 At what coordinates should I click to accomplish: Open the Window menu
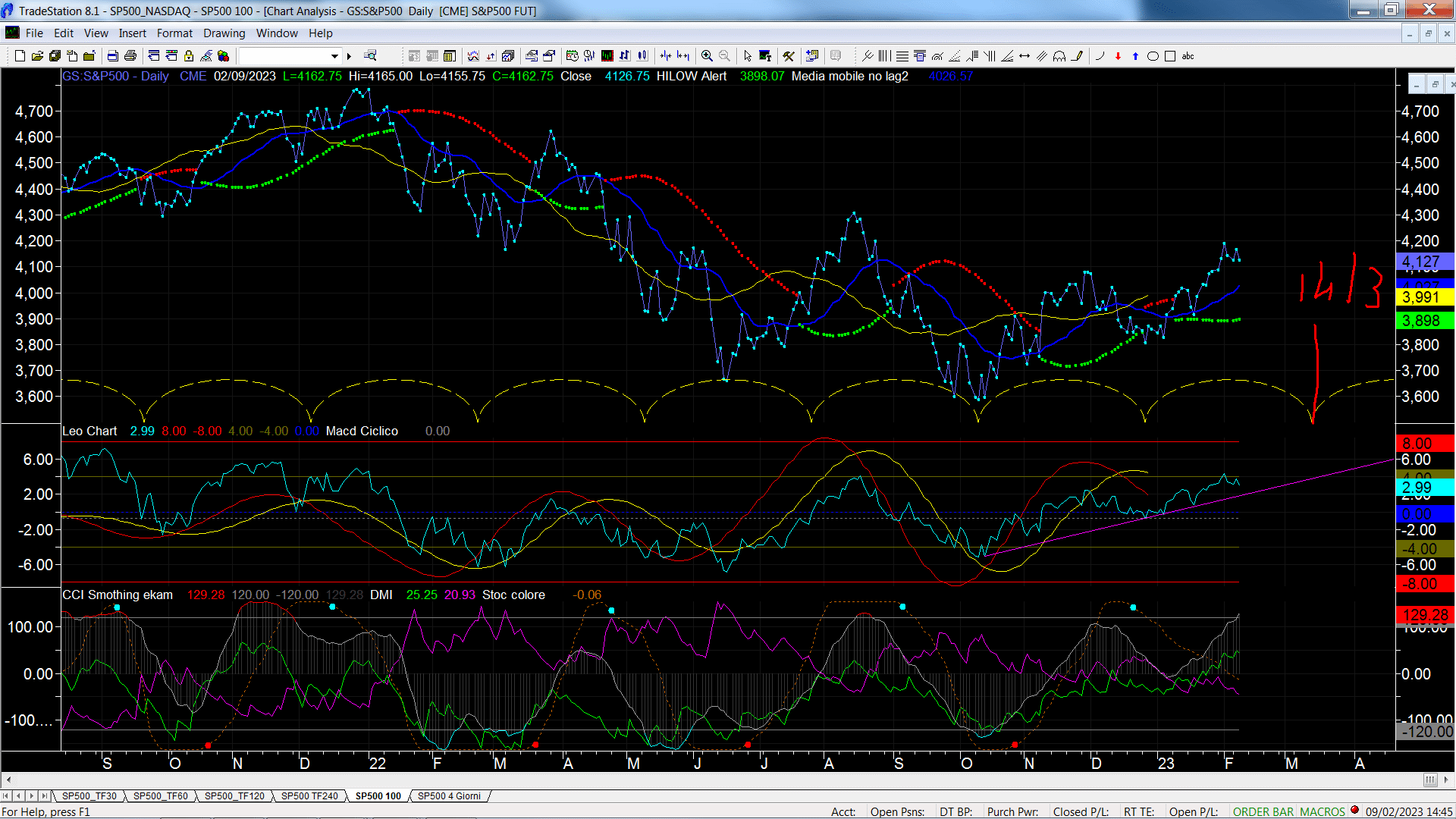pos(277,33)
